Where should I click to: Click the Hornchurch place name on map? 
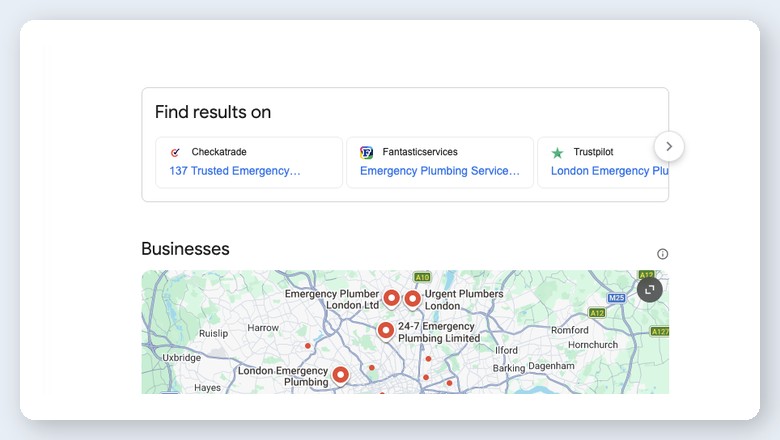(x=593, y=345)
